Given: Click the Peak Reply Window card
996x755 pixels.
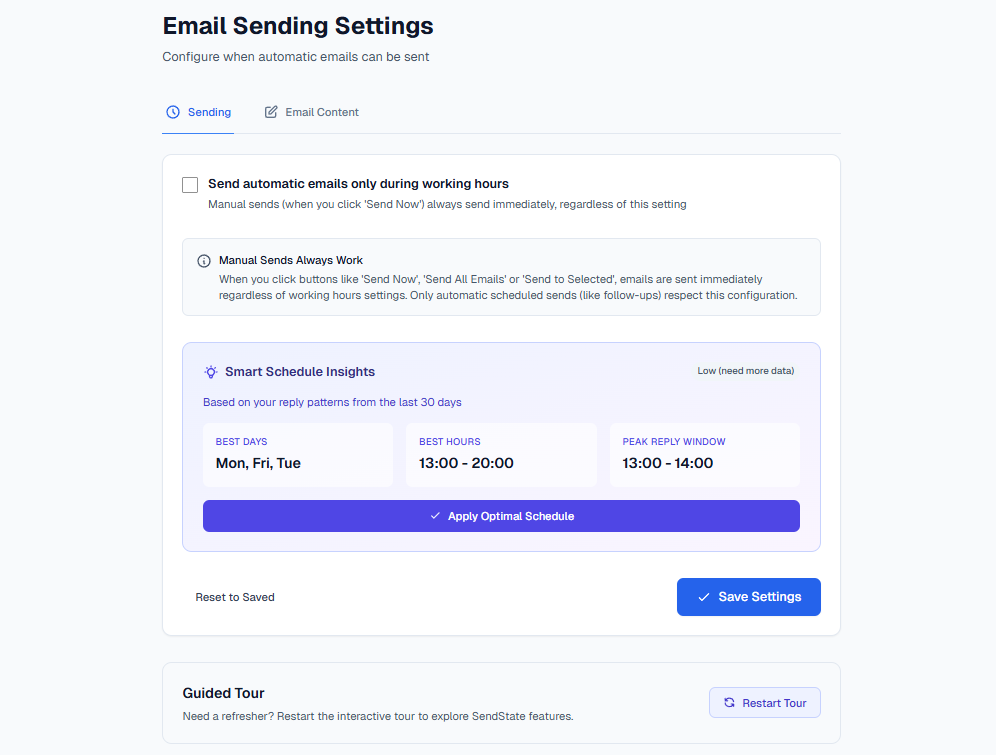Looking at the screenshot, I should 704,454.
